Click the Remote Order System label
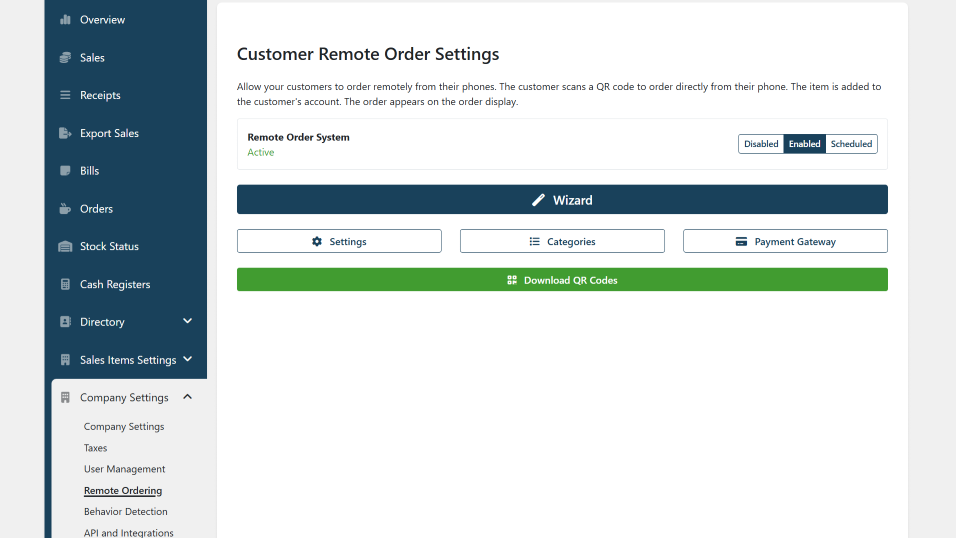 pos(298,137)
